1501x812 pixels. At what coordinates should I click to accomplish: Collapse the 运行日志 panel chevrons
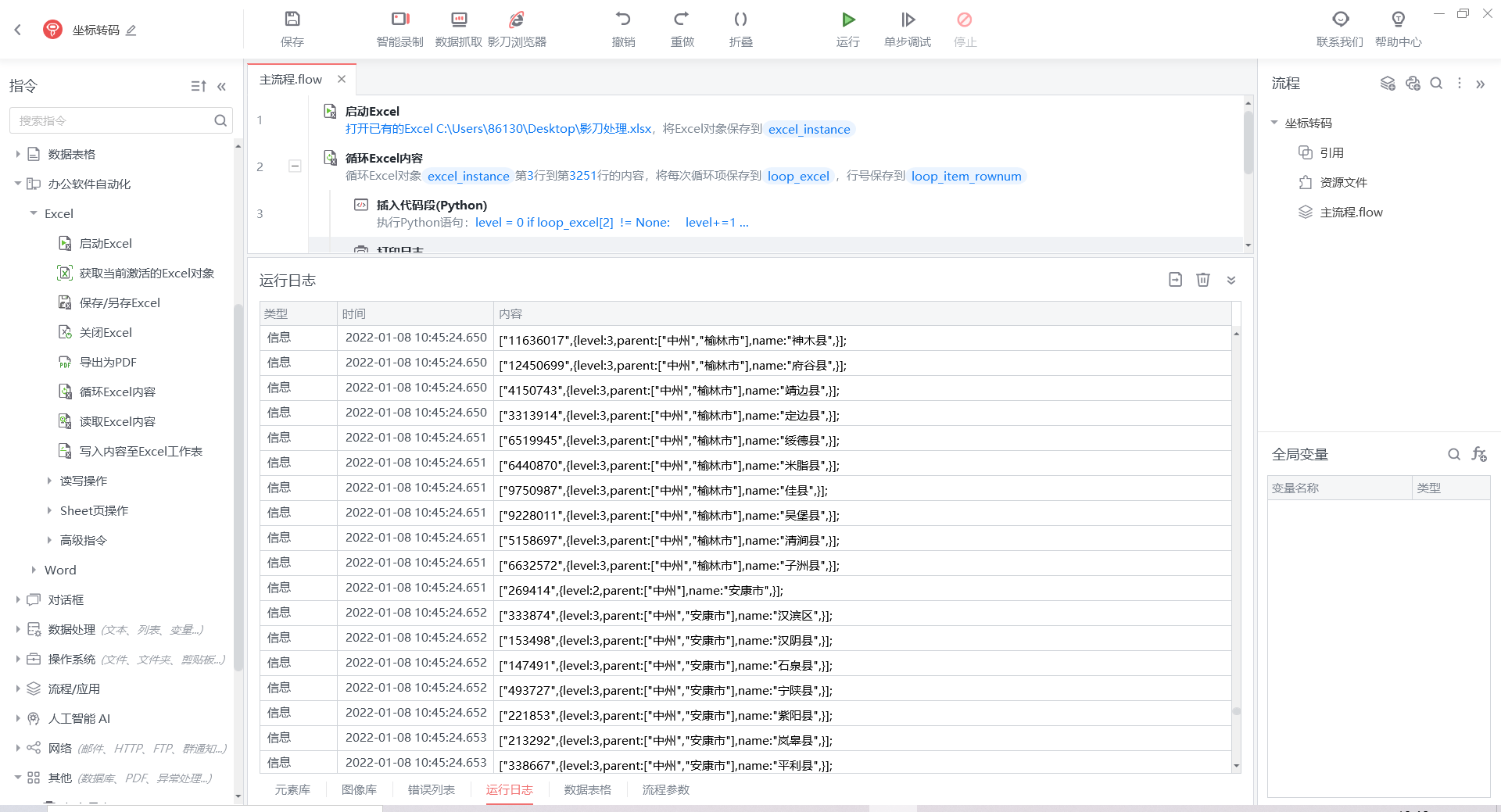pyautogui.click(x=1231, y=280)
